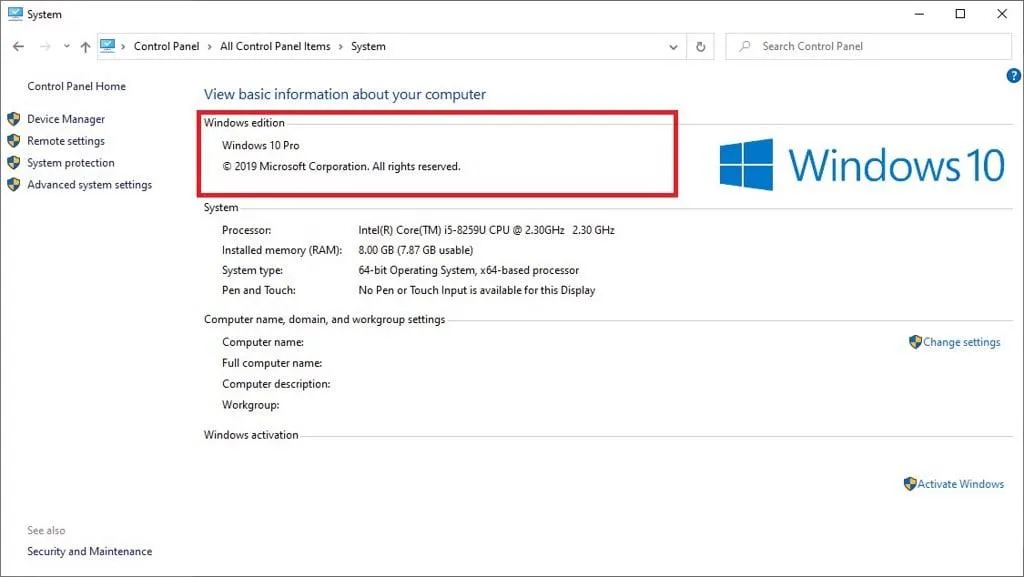Open Help via the blue question mark
This screenshot has width=1024, height=577.
(x=1013, y=76)
